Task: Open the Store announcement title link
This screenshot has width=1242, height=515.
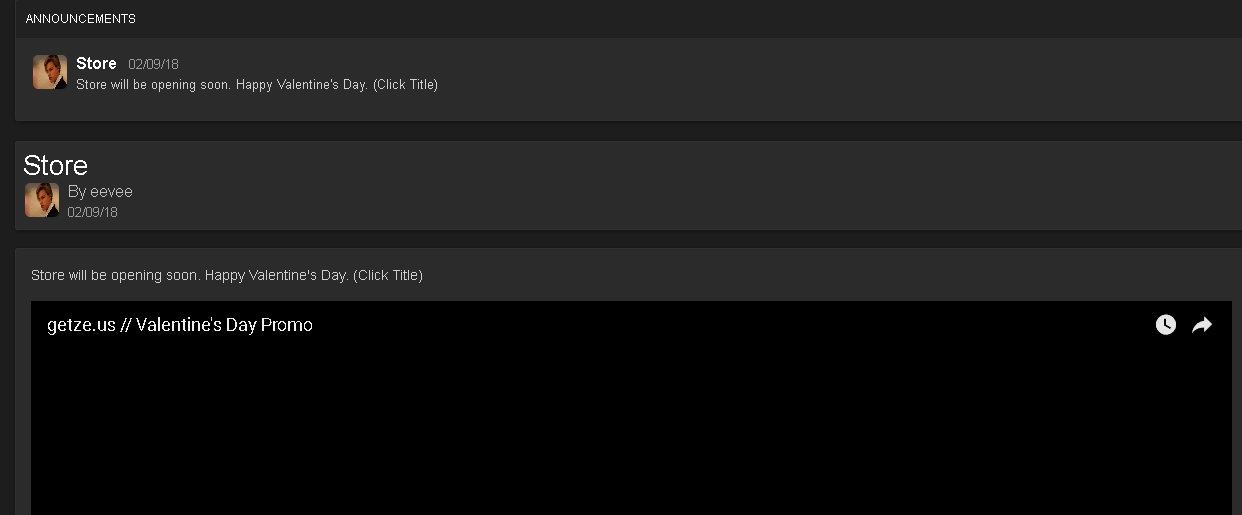Action: (x=96, y=64)
